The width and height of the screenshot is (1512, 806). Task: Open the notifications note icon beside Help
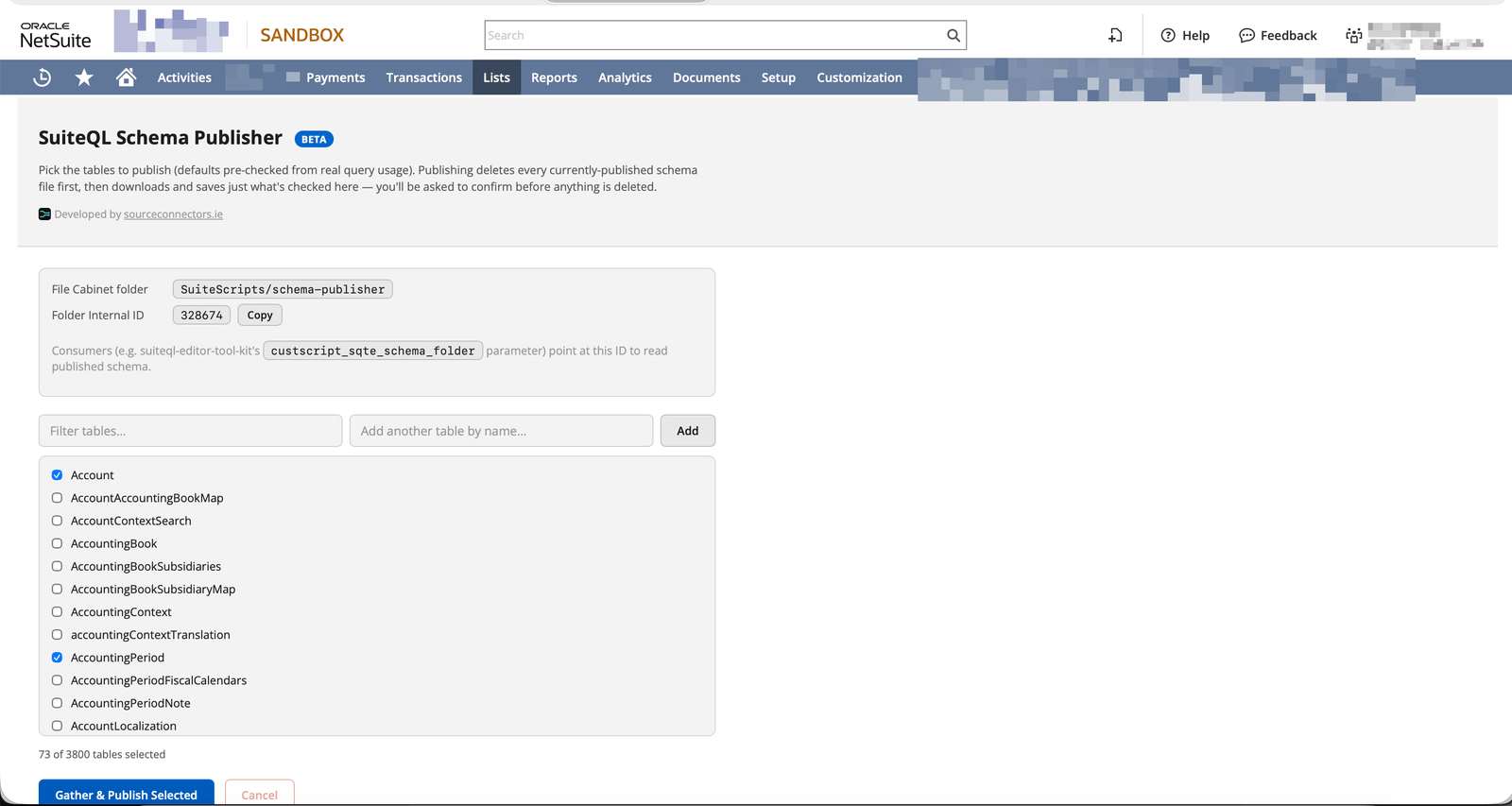pyautogui.click(x=1115, y=35)
